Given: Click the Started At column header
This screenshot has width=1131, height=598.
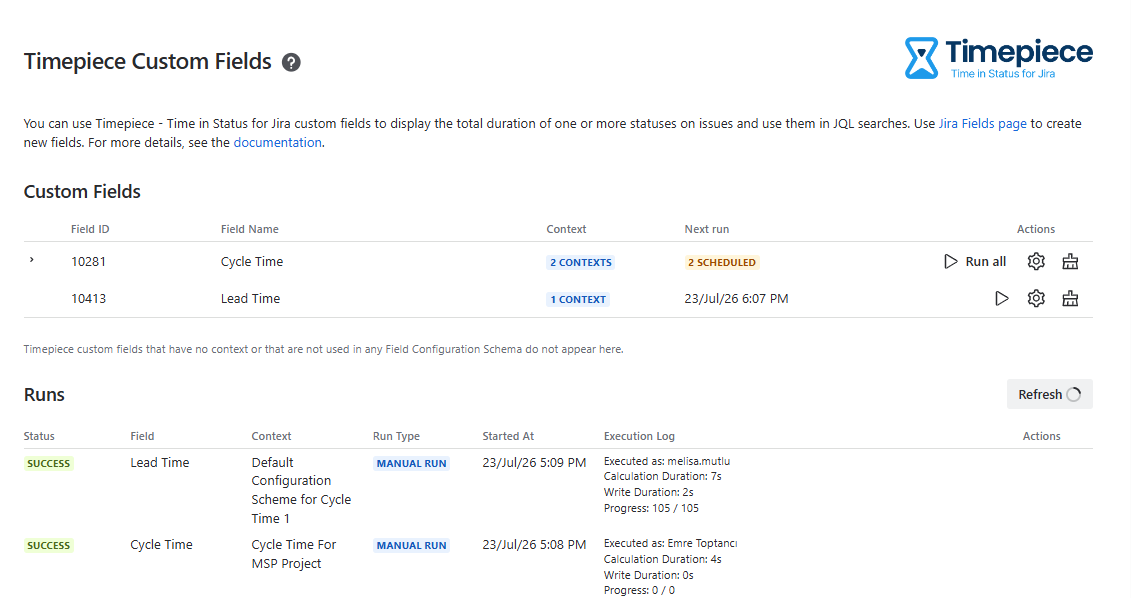Looking at the screenshot, I should pos(509,436).
